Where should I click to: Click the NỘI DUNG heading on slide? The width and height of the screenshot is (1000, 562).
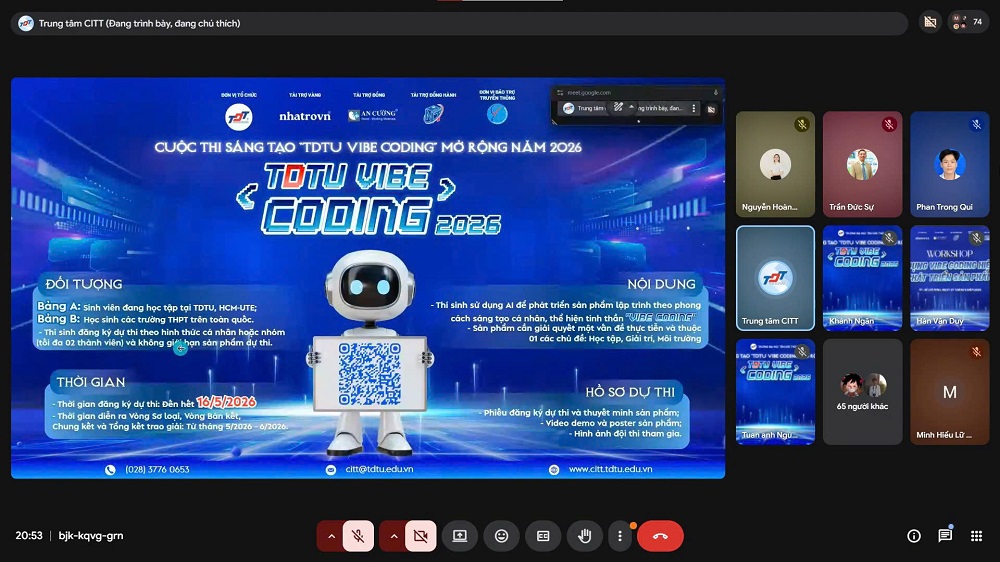(x=661, y=284)
